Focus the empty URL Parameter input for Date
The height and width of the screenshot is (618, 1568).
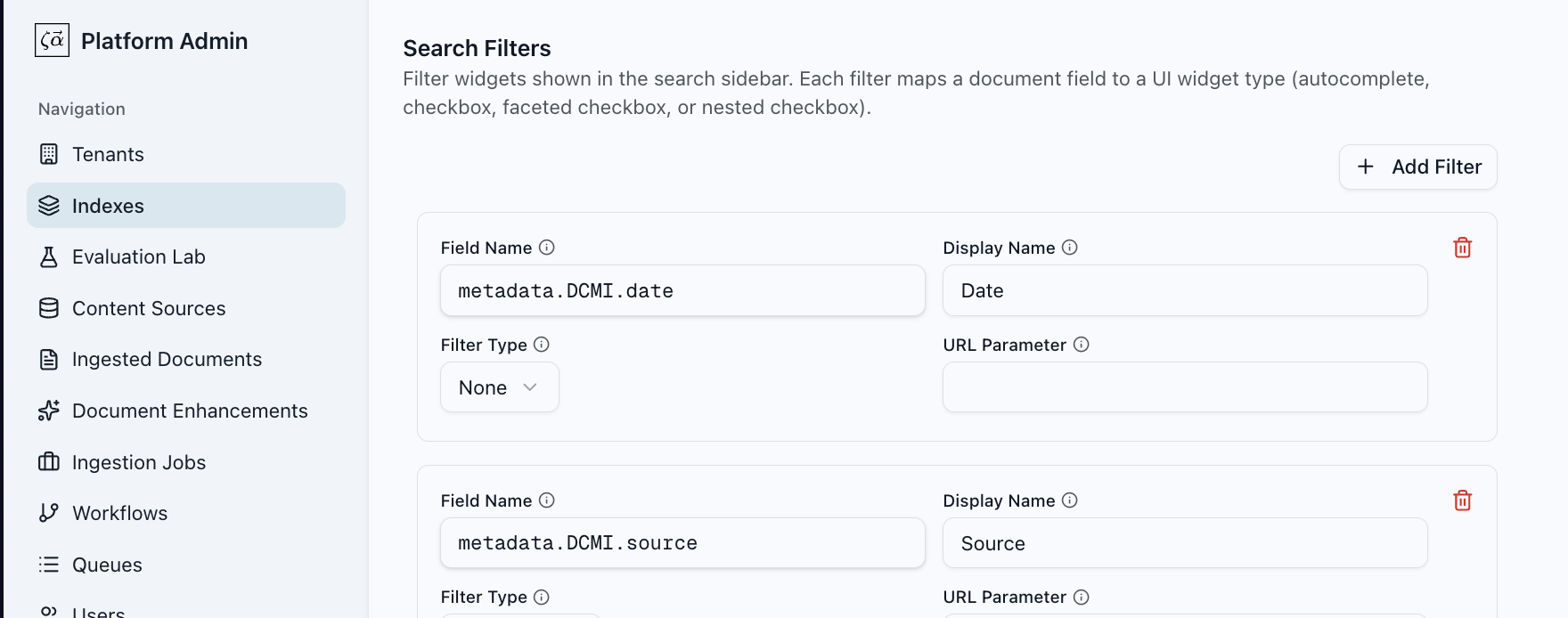pyautogui.click(x=1185, y=387)
